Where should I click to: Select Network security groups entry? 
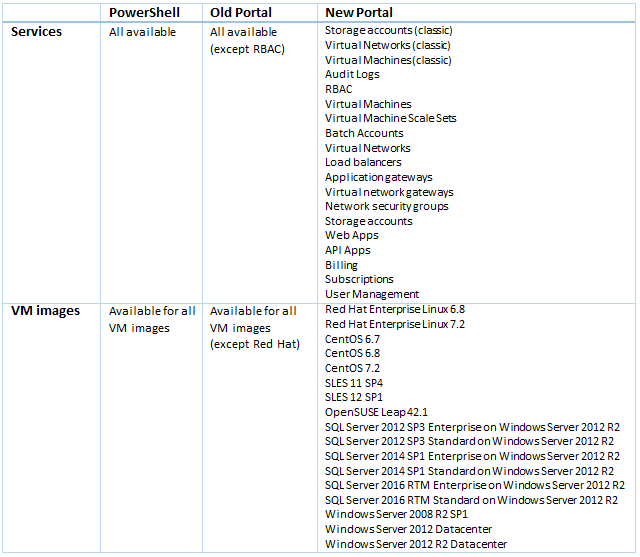[x=386, y=206]
